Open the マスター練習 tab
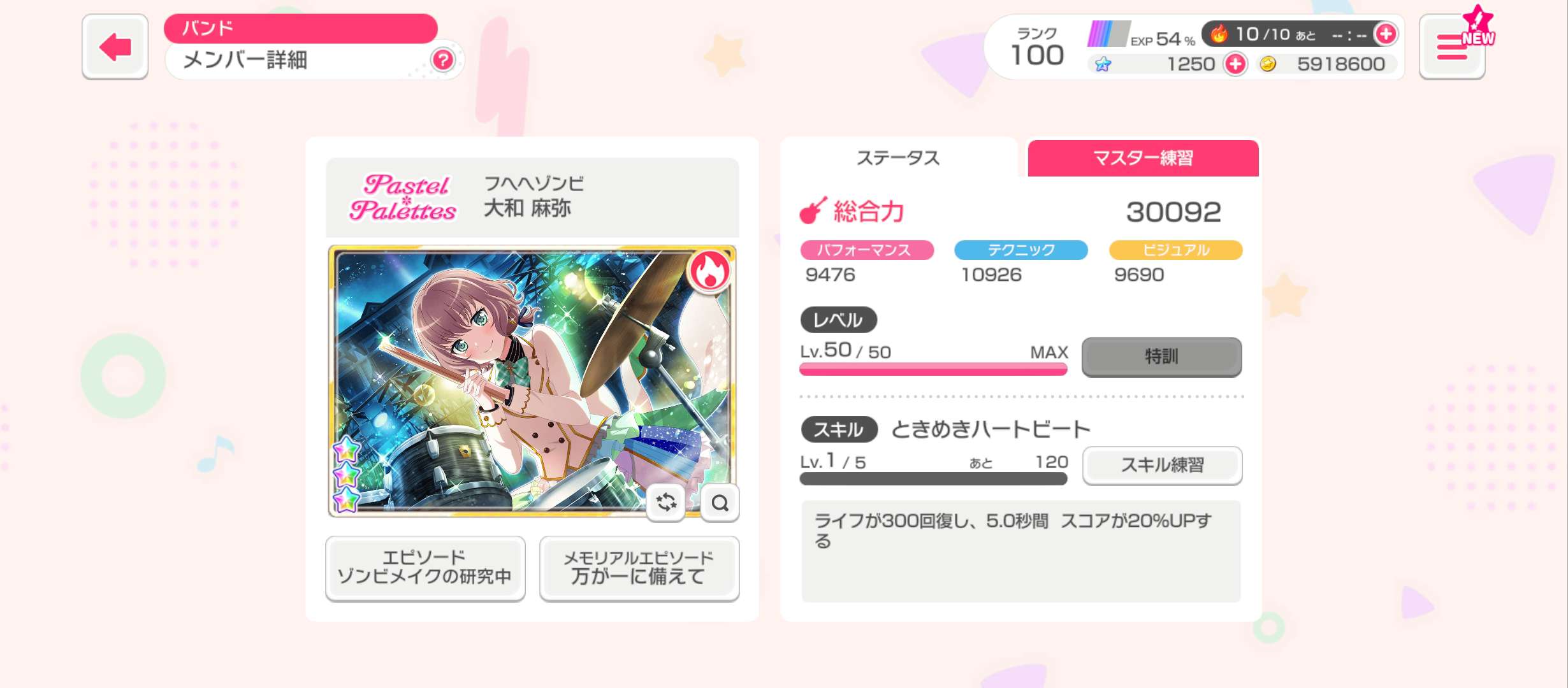The height and width of the screenshot is (688, 1568). [1143, 158]
